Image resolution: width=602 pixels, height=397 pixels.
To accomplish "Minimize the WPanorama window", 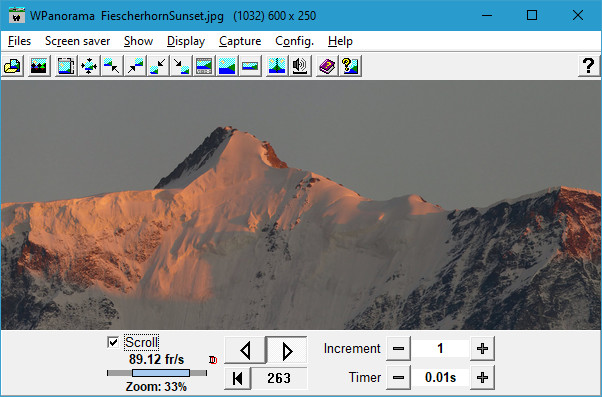I will point(487,15).
